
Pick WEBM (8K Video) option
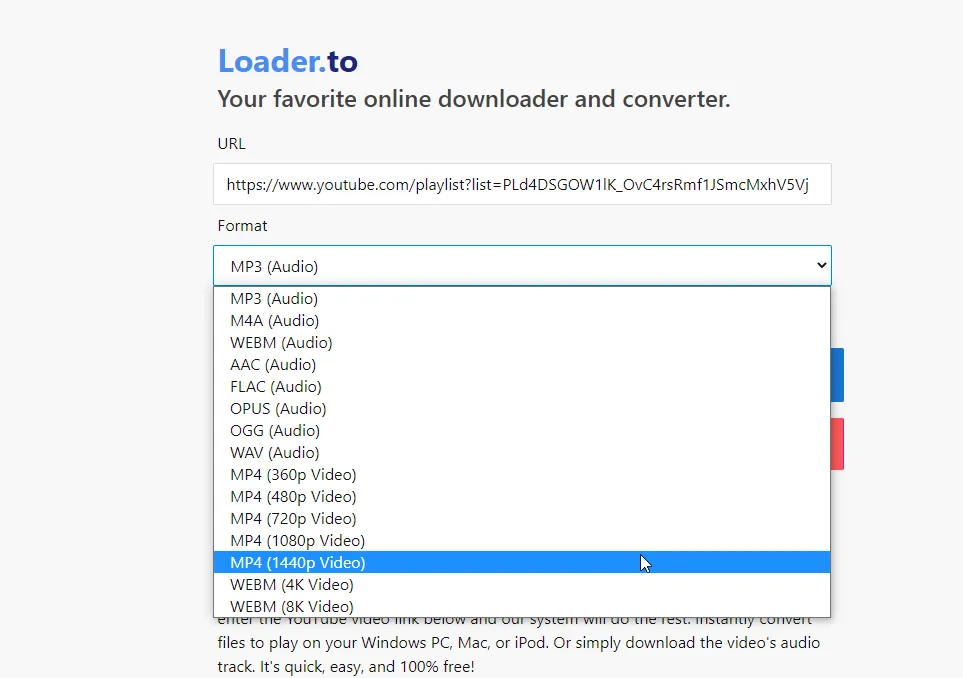tap(522, 607)
